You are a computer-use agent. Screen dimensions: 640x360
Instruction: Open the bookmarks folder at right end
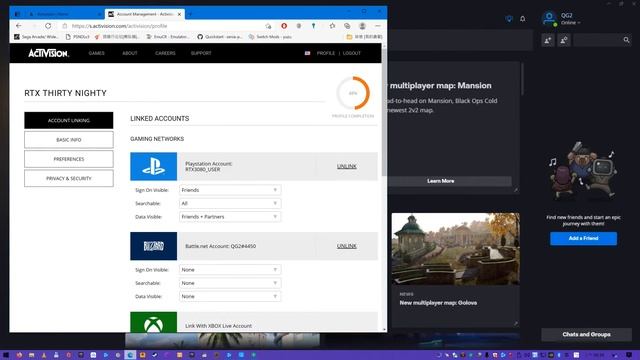[x=364, y=37]
